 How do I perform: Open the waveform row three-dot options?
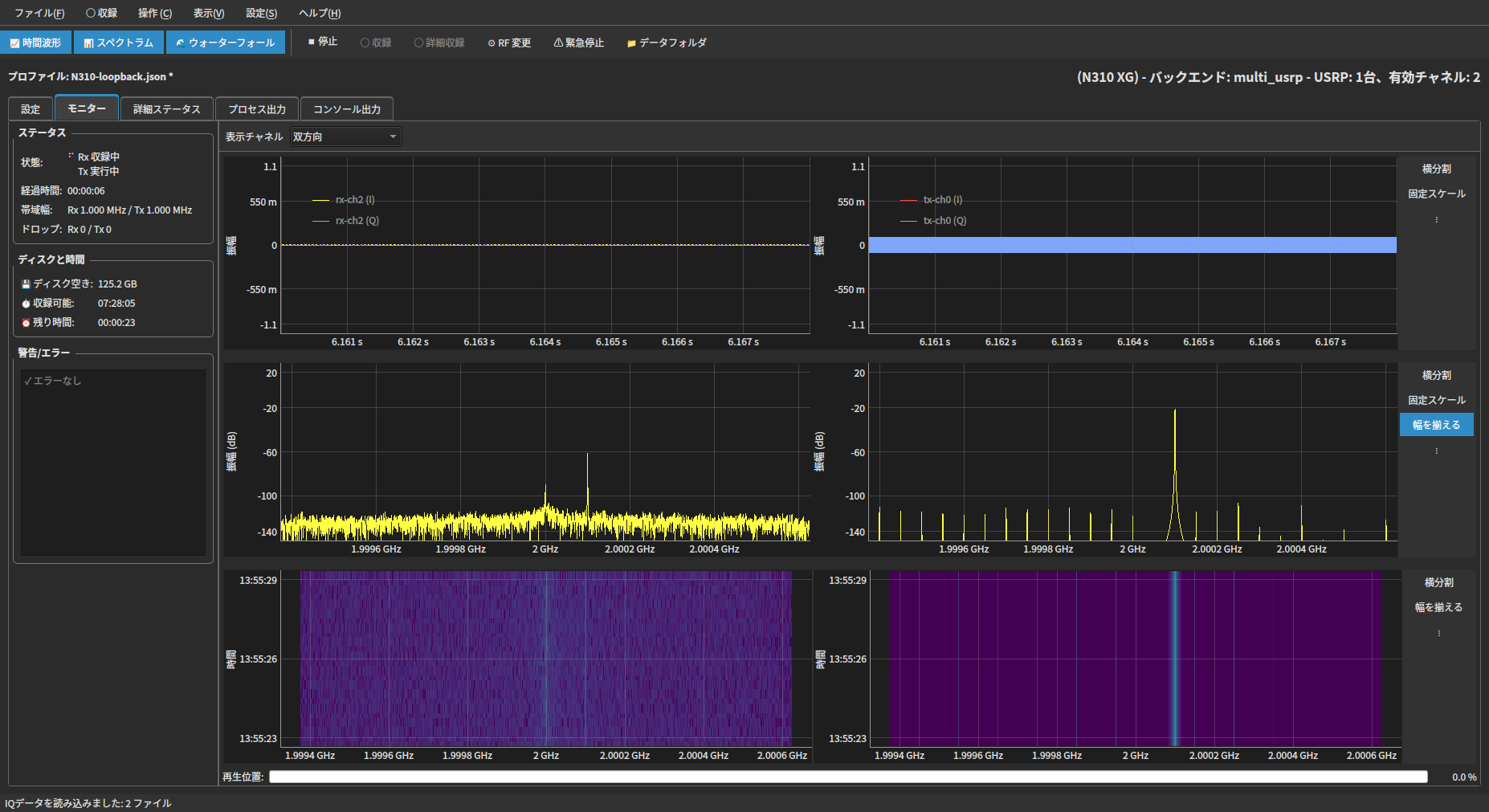coord(1437,219)
